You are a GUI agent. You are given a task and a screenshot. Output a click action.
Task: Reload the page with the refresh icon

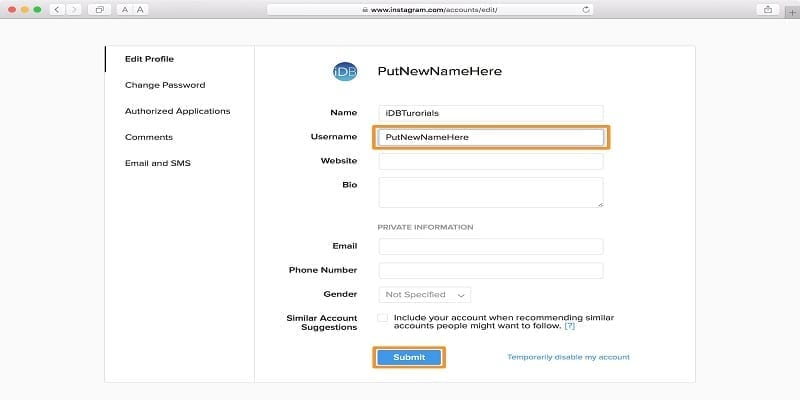tap(584, 9)
